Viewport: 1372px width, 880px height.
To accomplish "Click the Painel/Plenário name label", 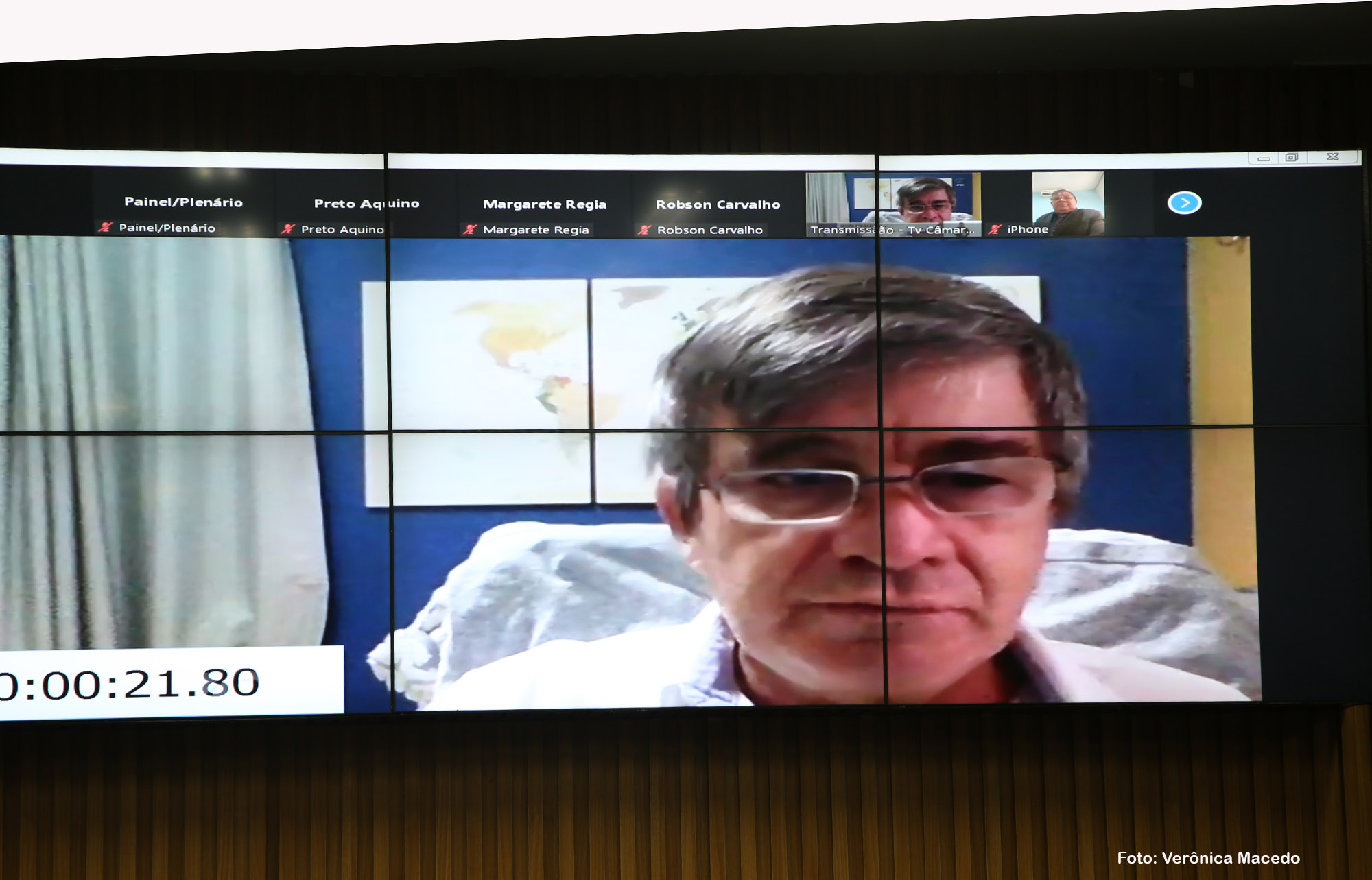I will [x=167, y=228].
